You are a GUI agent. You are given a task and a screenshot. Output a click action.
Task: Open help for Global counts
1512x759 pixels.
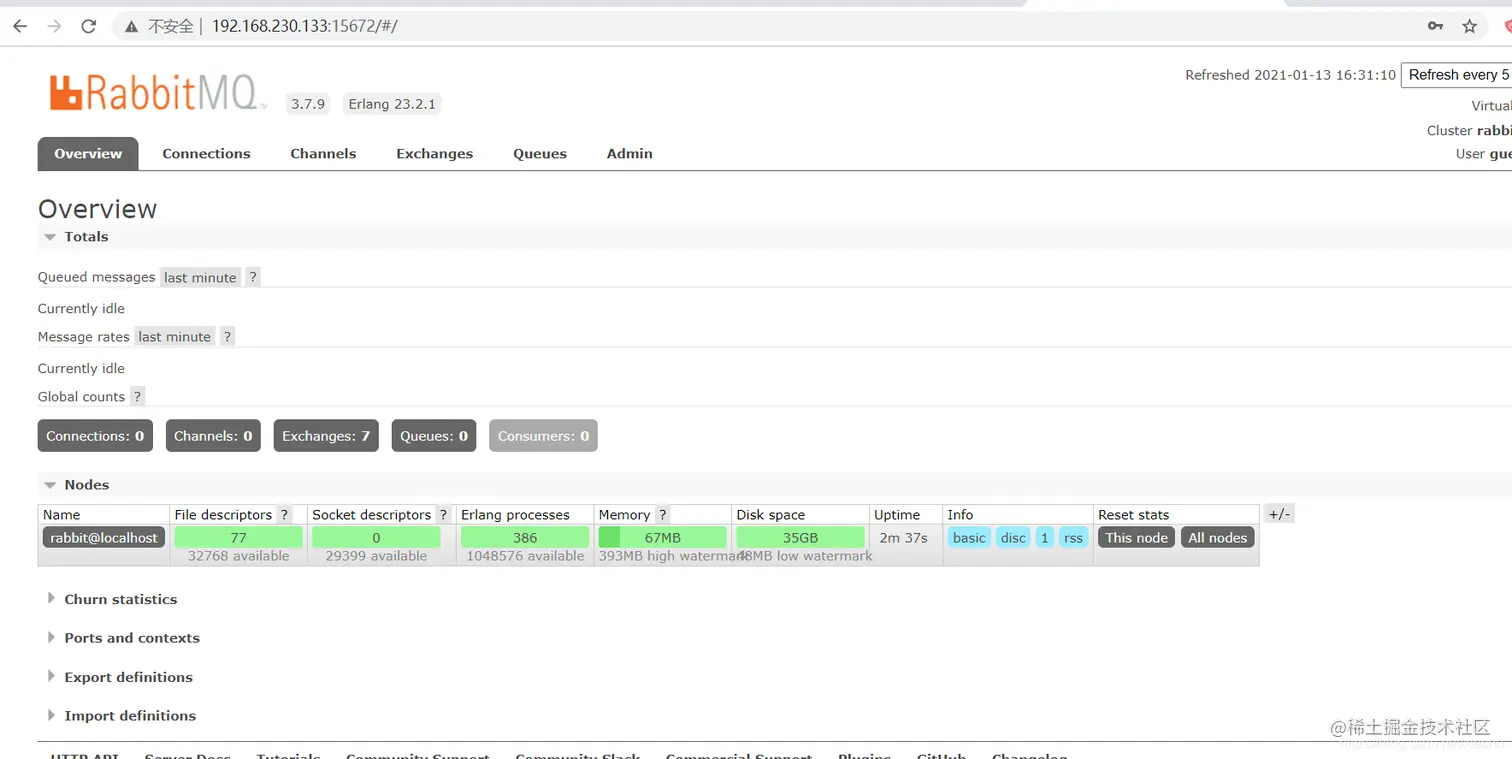[x=137, y=396]
